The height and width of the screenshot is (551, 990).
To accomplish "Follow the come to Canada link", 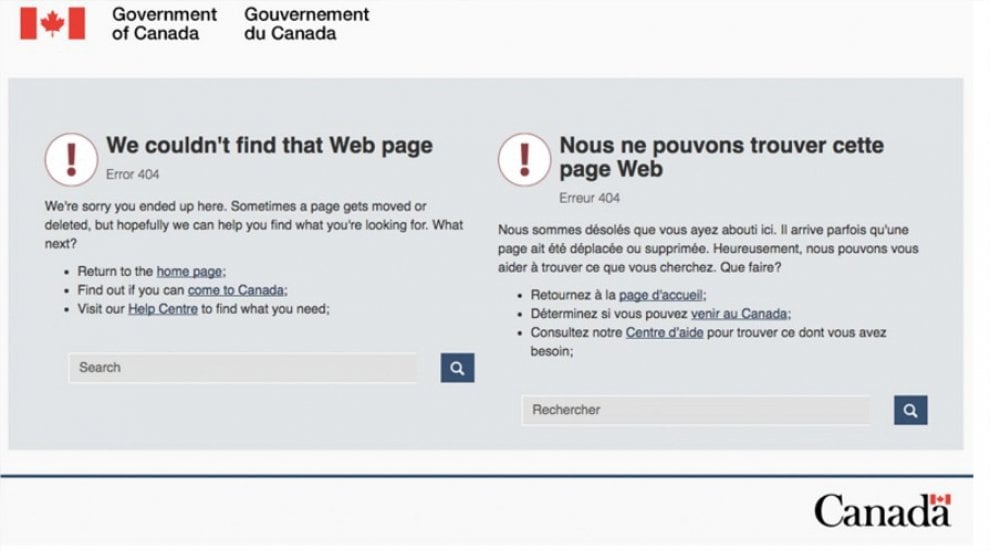I will 236,290.
